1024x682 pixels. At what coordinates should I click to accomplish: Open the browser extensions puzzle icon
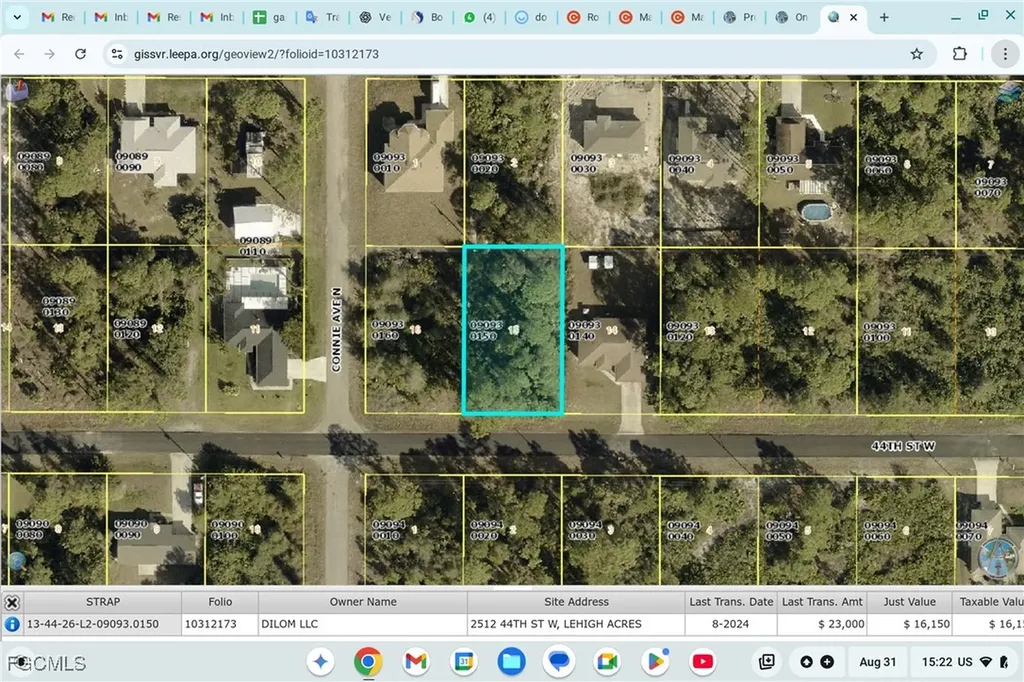coord(959,54)
